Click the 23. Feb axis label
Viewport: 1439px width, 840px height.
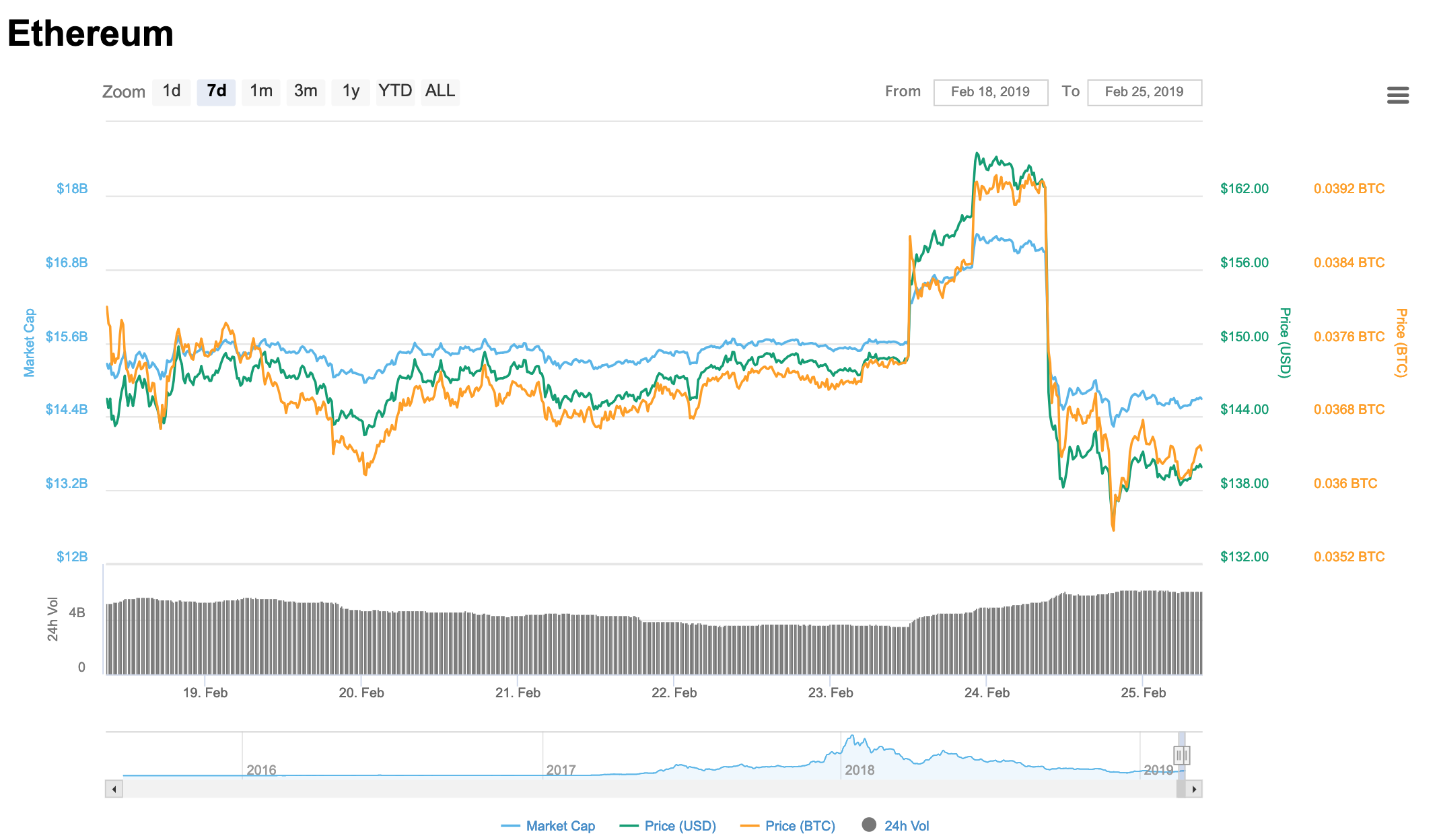pos(831,693)
